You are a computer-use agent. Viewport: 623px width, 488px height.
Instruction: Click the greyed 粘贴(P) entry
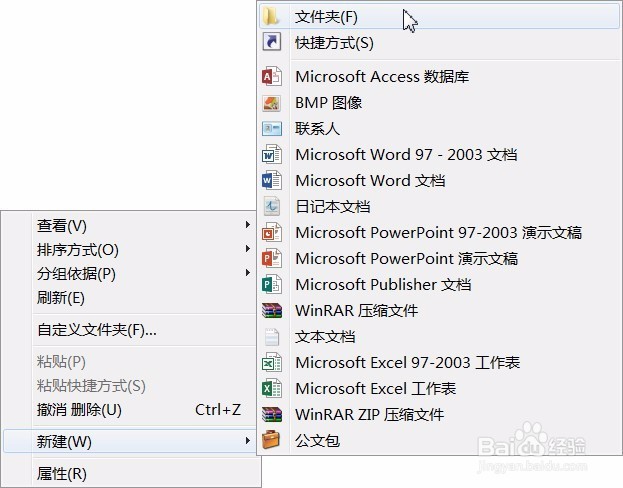pyautogui.click(x=130, y=362)
